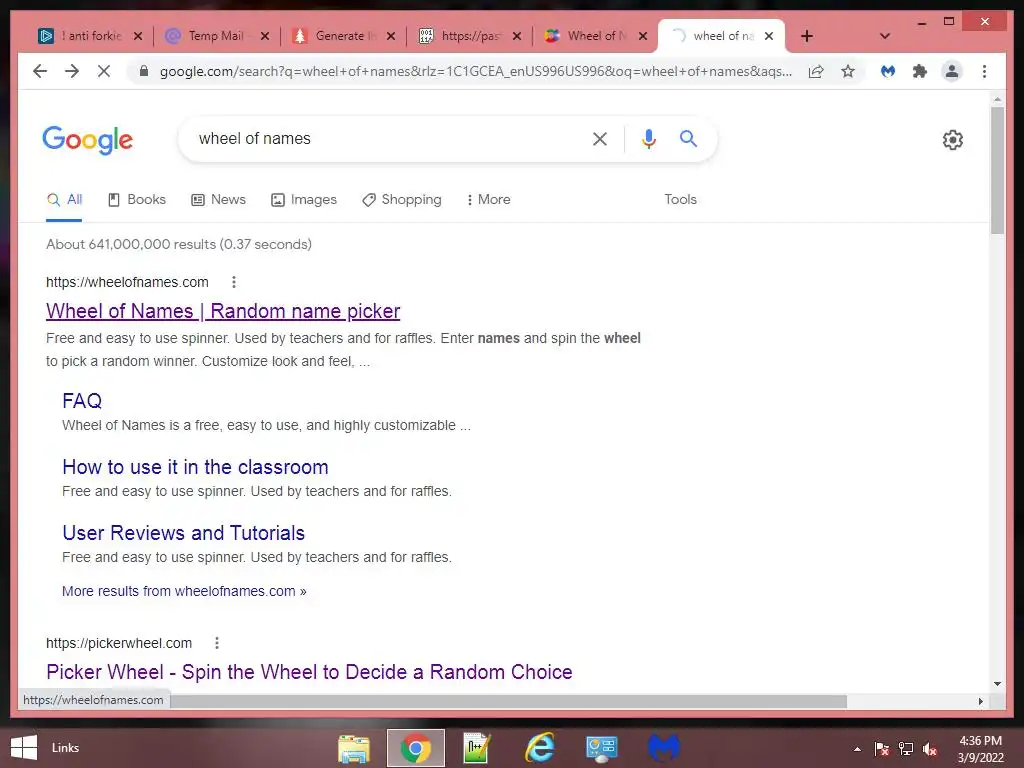Viewport: 1024px width, 768px height.
Task: Open Wheel of Names Random name picker
Action: 223,311
